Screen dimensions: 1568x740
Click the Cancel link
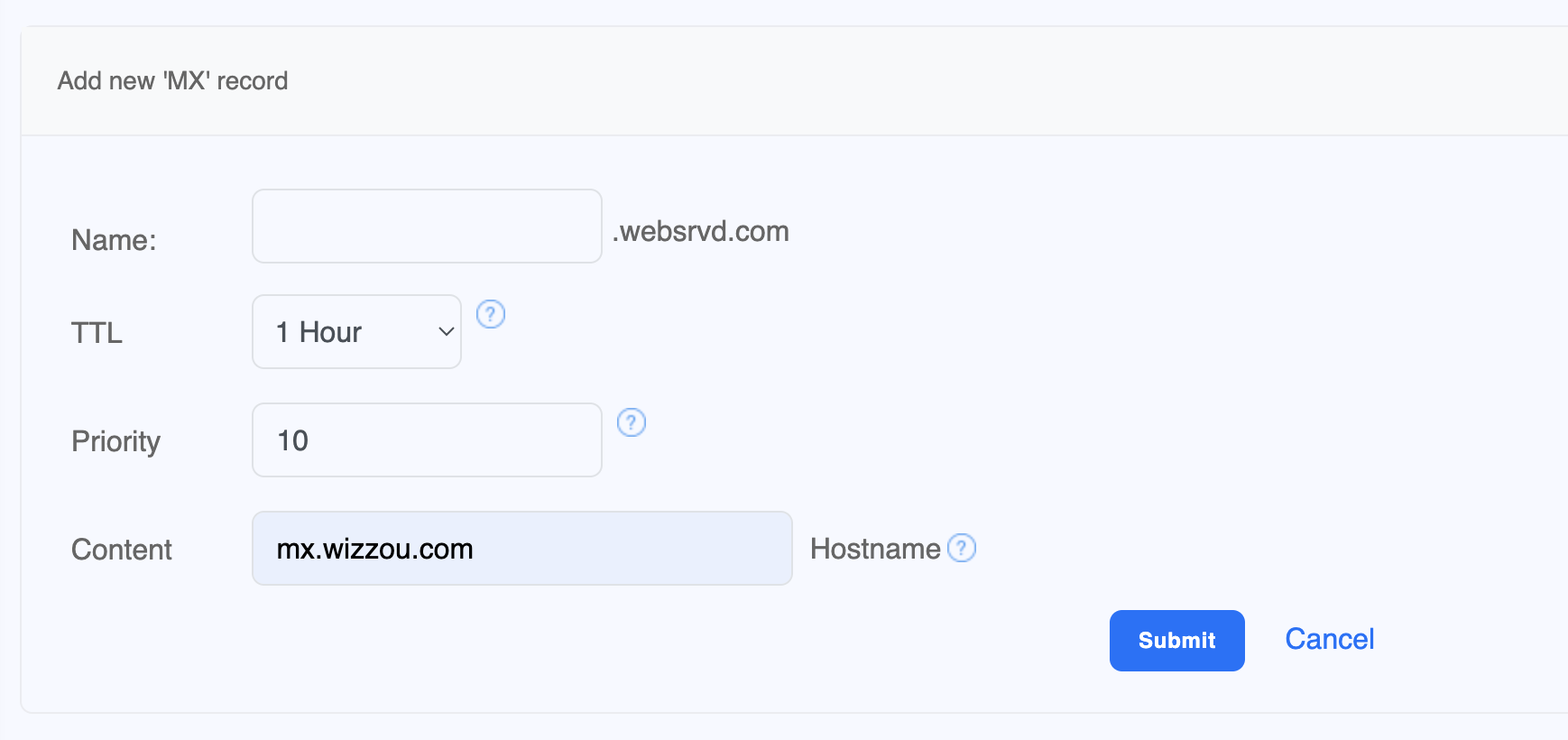[x=1329, y=639]
